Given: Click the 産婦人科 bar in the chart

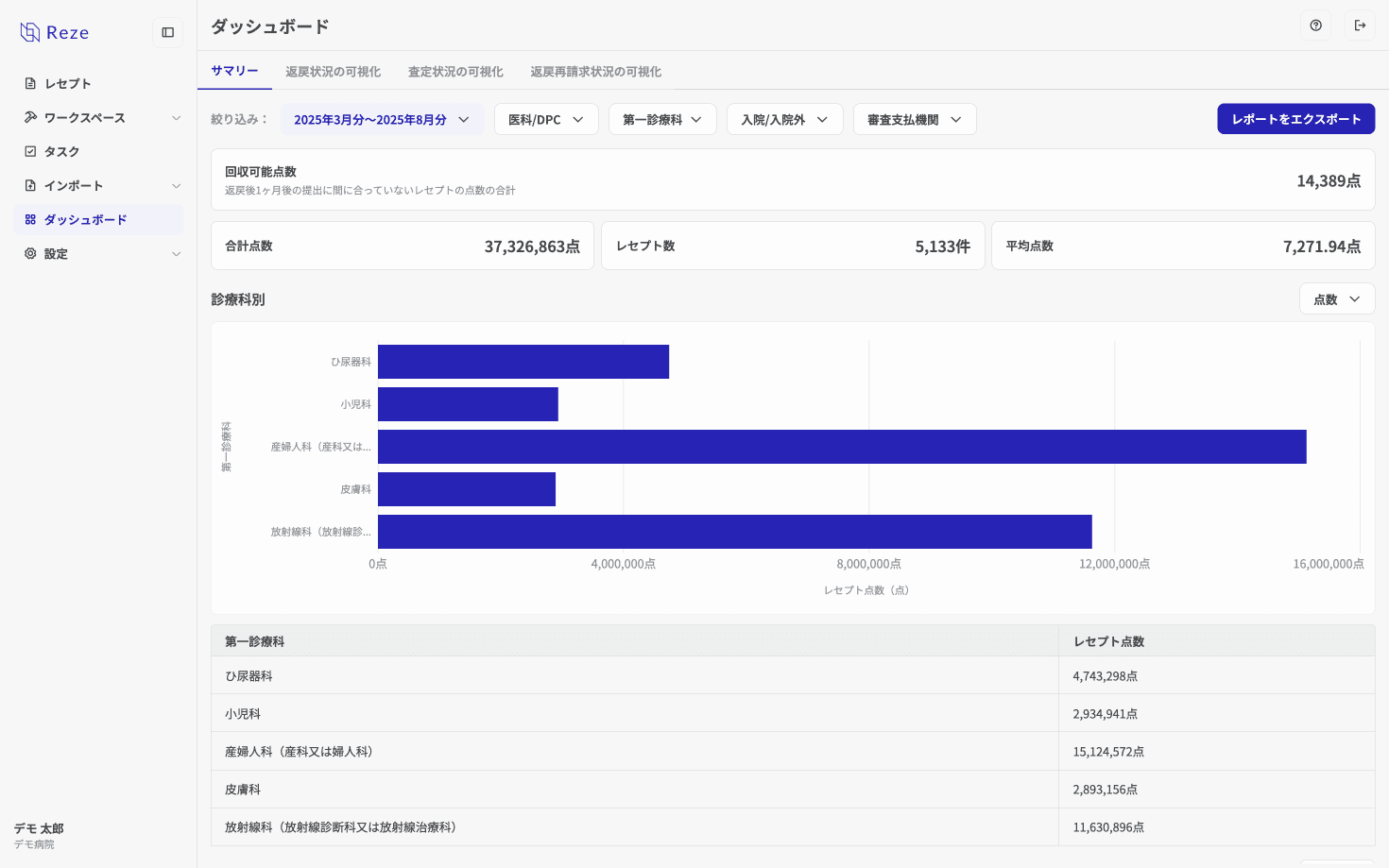Looking at the screenshot, I should (x=841, y=447).
